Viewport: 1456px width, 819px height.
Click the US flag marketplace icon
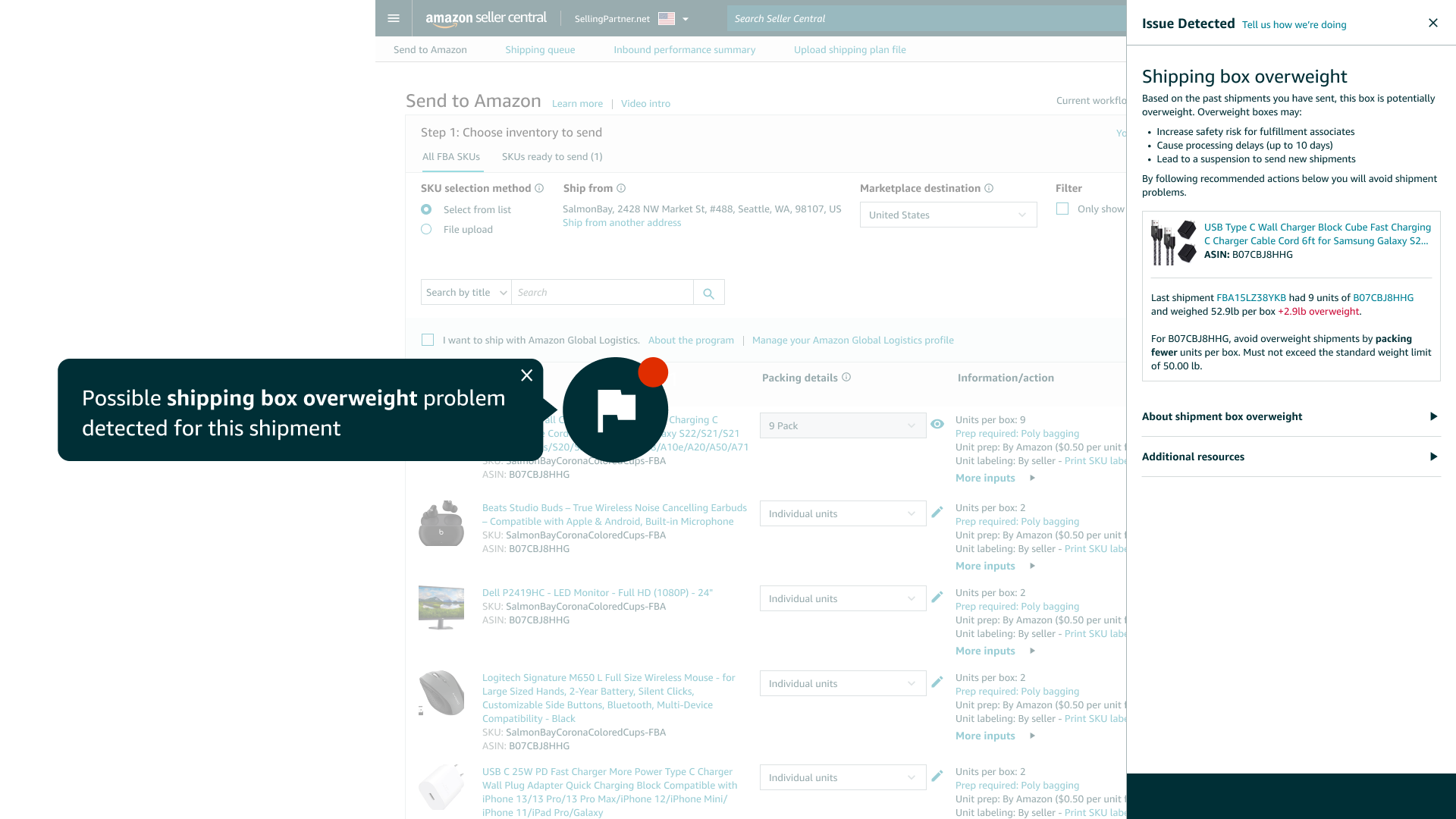tap(667, 19)
